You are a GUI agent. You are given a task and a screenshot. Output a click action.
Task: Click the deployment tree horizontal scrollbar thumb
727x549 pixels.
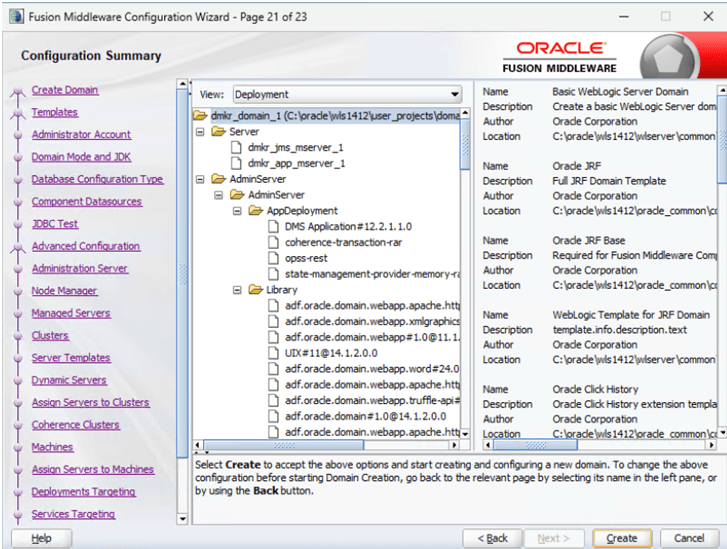284,445
